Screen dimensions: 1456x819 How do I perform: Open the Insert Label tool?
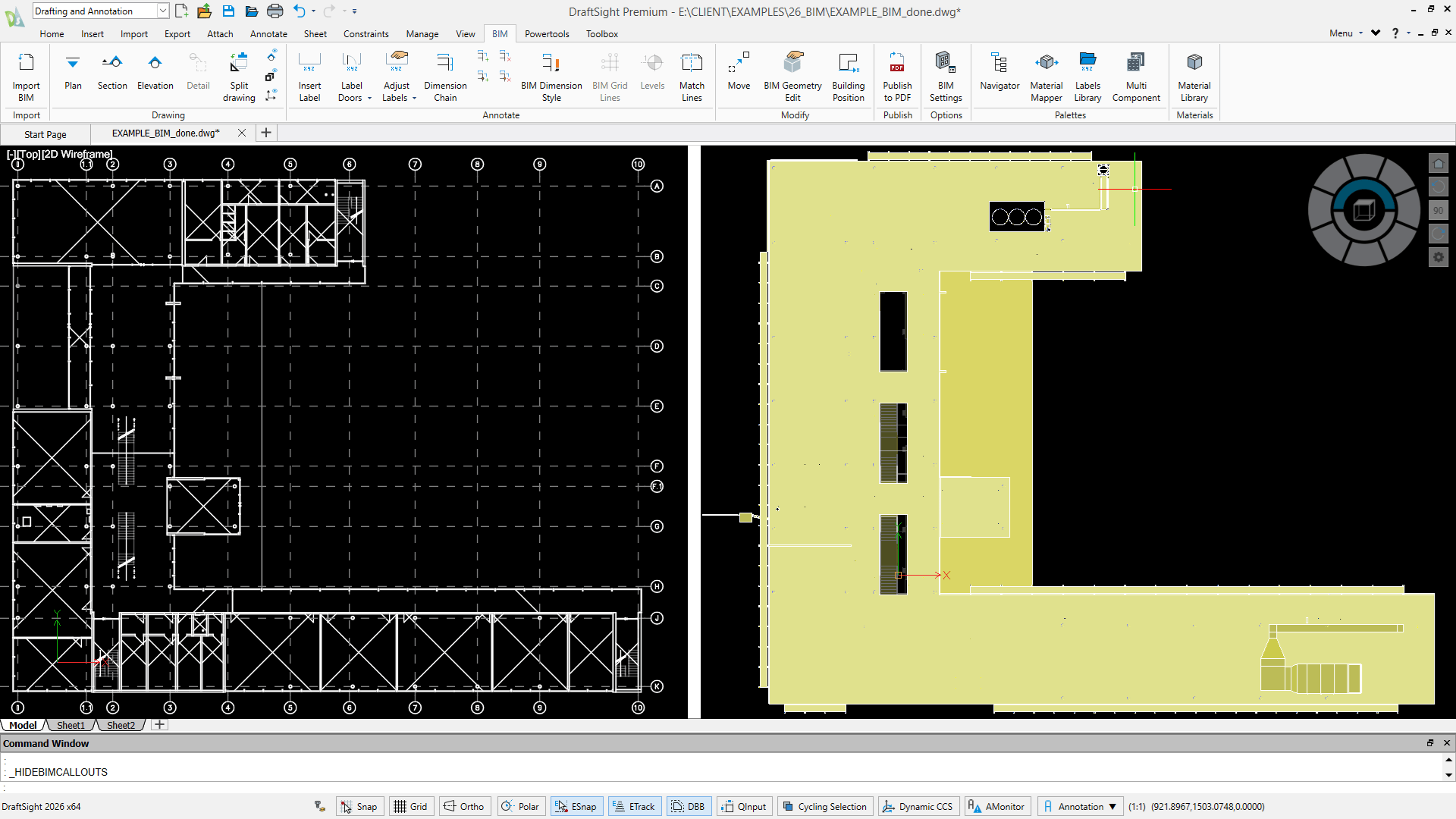tap(309, 77)
